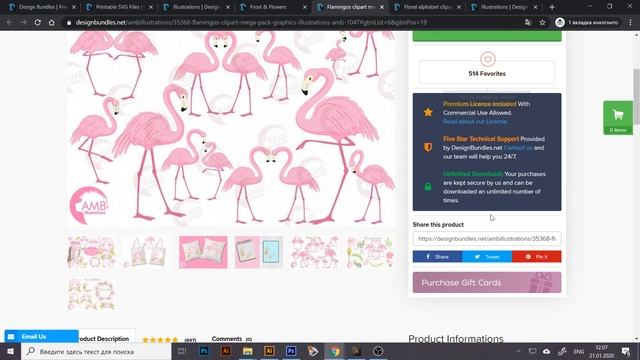Open the green shopping cart widget
This screenshot has width=640, height=360.
coord(618,118)
